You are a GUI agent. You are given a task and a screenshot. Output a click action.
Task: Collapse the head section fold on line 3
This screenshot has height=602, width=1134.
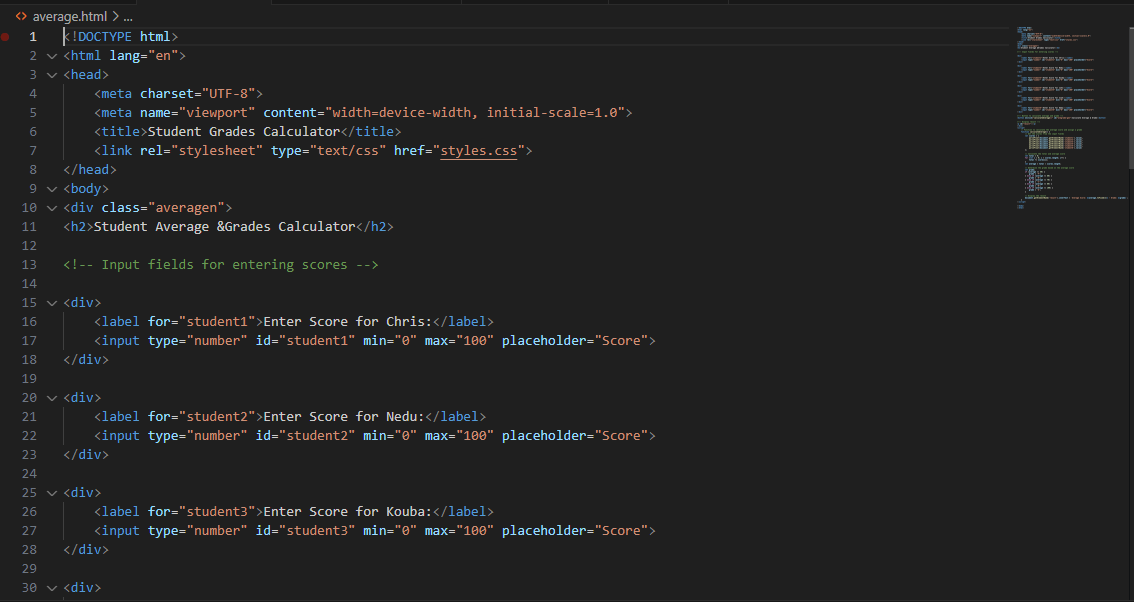tap(51, 75)
